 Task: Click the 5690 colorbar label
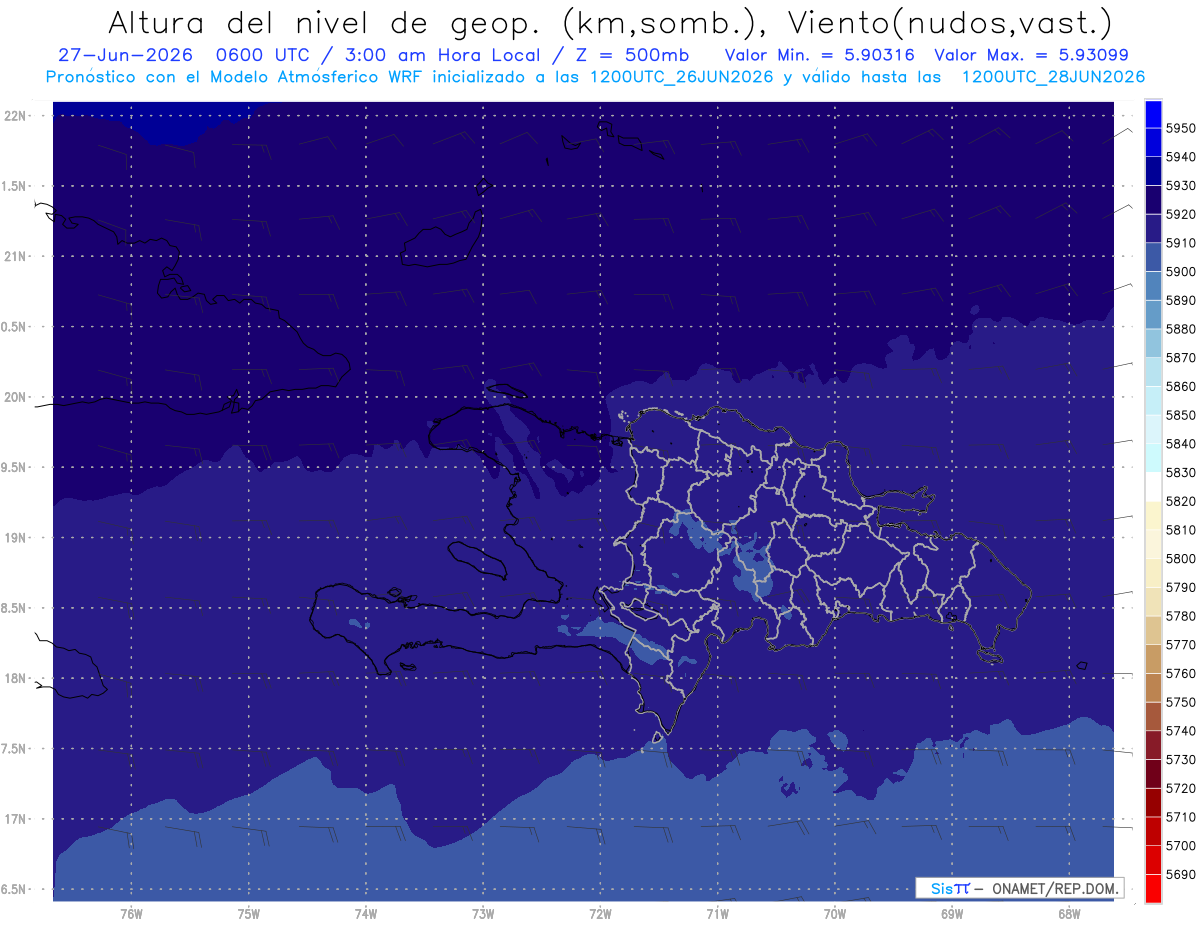click(1181, 875)
